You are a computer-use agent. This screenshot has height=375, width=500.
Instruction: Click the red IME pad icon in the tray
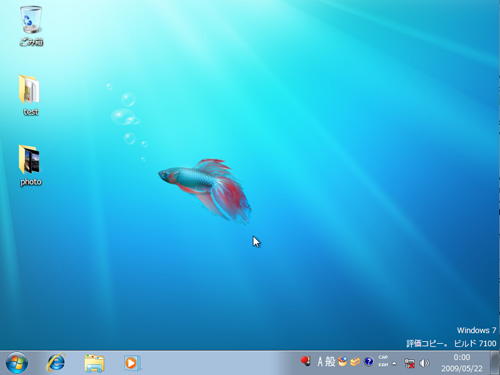click(306, 361)
